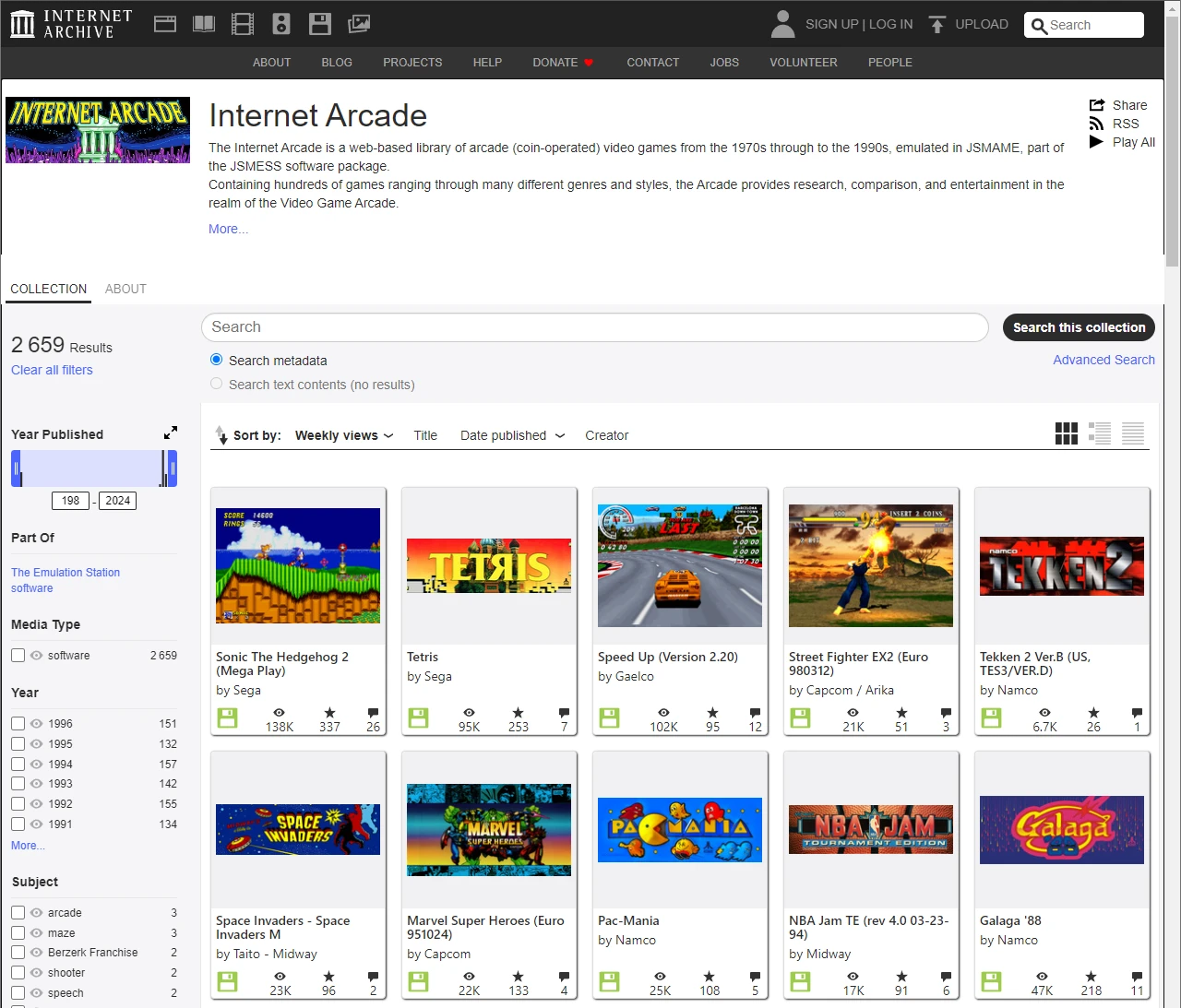Viewport: 1181px width, 1008px height.
Task: Click the SIGN UP | LOG IN link
Action: pyautogui.click(x=859, y=24)
